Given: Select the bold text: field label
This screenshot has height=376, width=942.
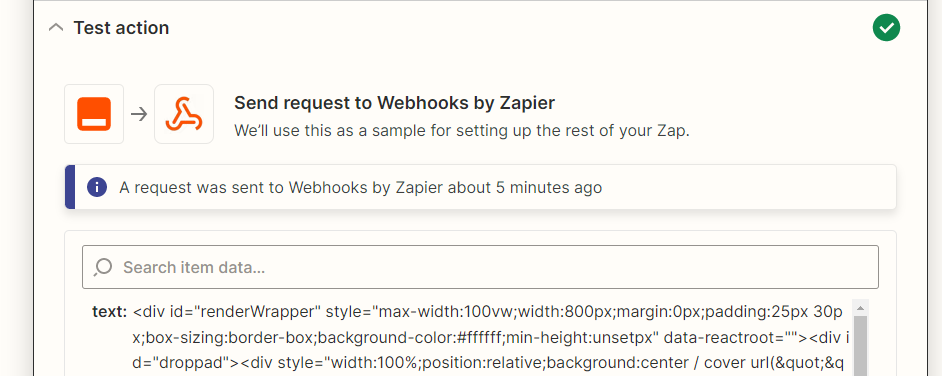Looking at the screenshot, I should point(109,312).
